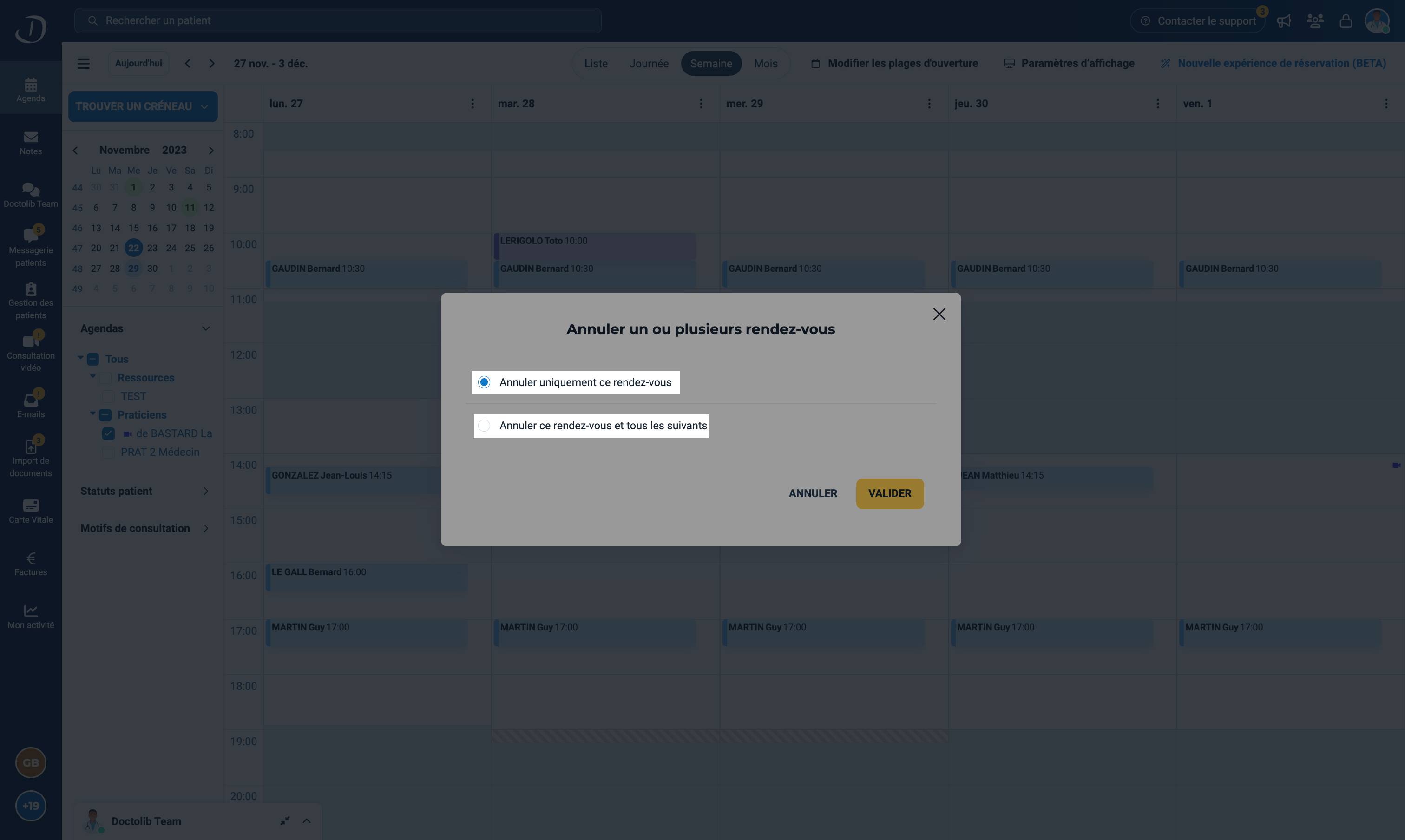Check PRAT 2 Médecin agenda
1405x840 pixels.
click(x=108, y=452)
